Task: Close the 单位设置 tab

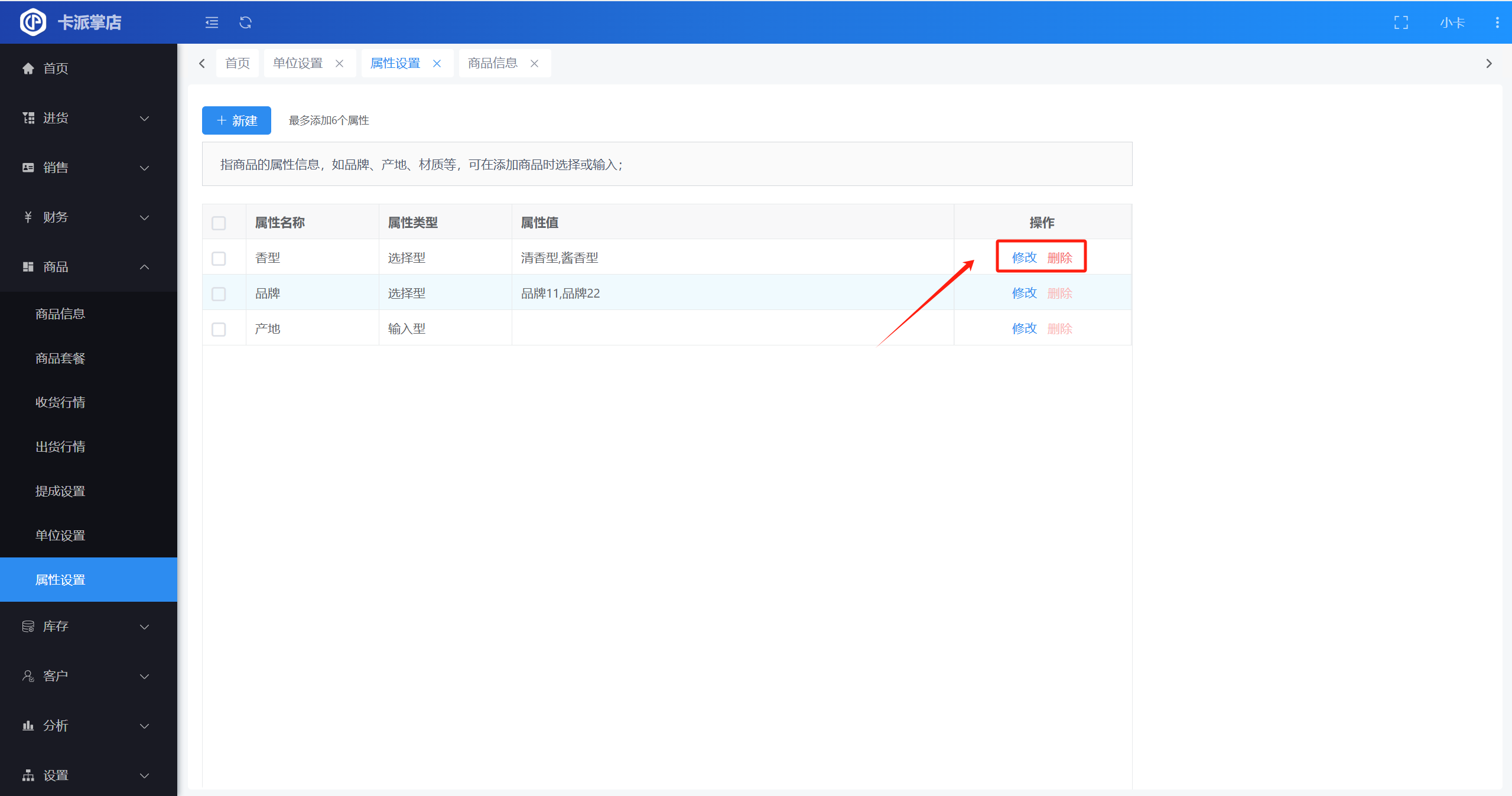Action: [340, 64]
